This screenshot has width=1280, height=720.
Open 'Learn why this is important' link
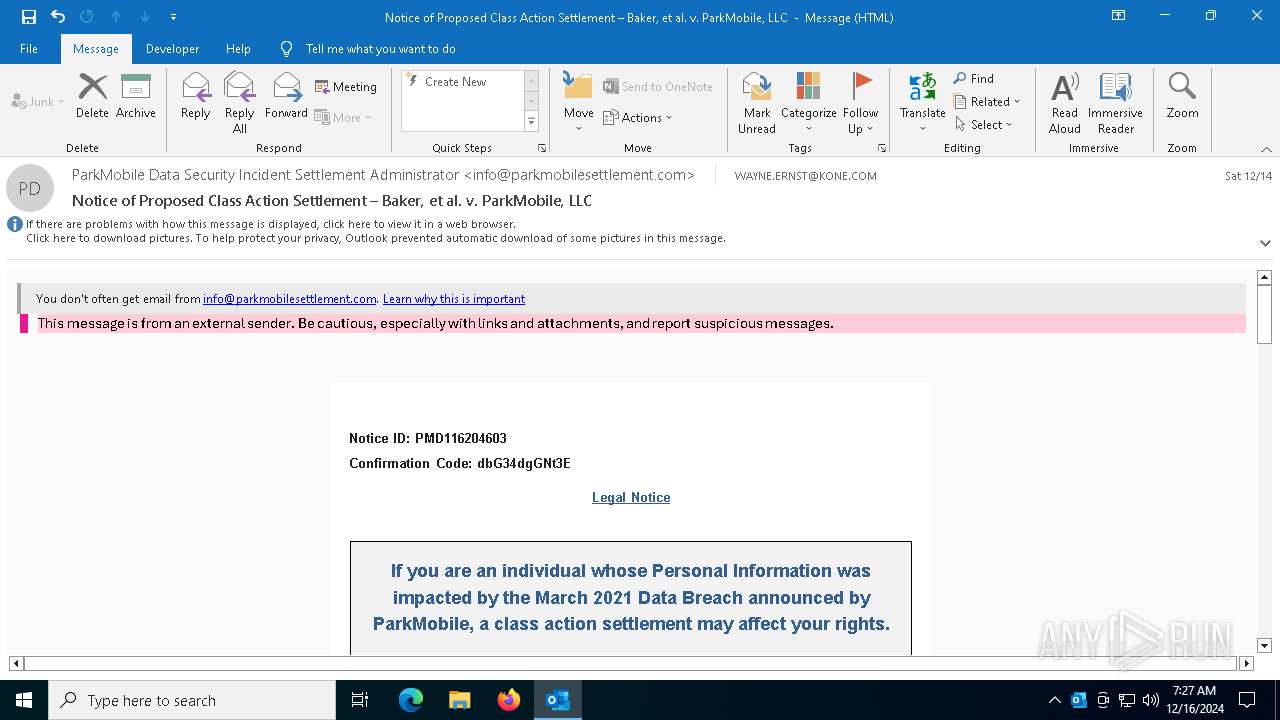click(454, 299)
